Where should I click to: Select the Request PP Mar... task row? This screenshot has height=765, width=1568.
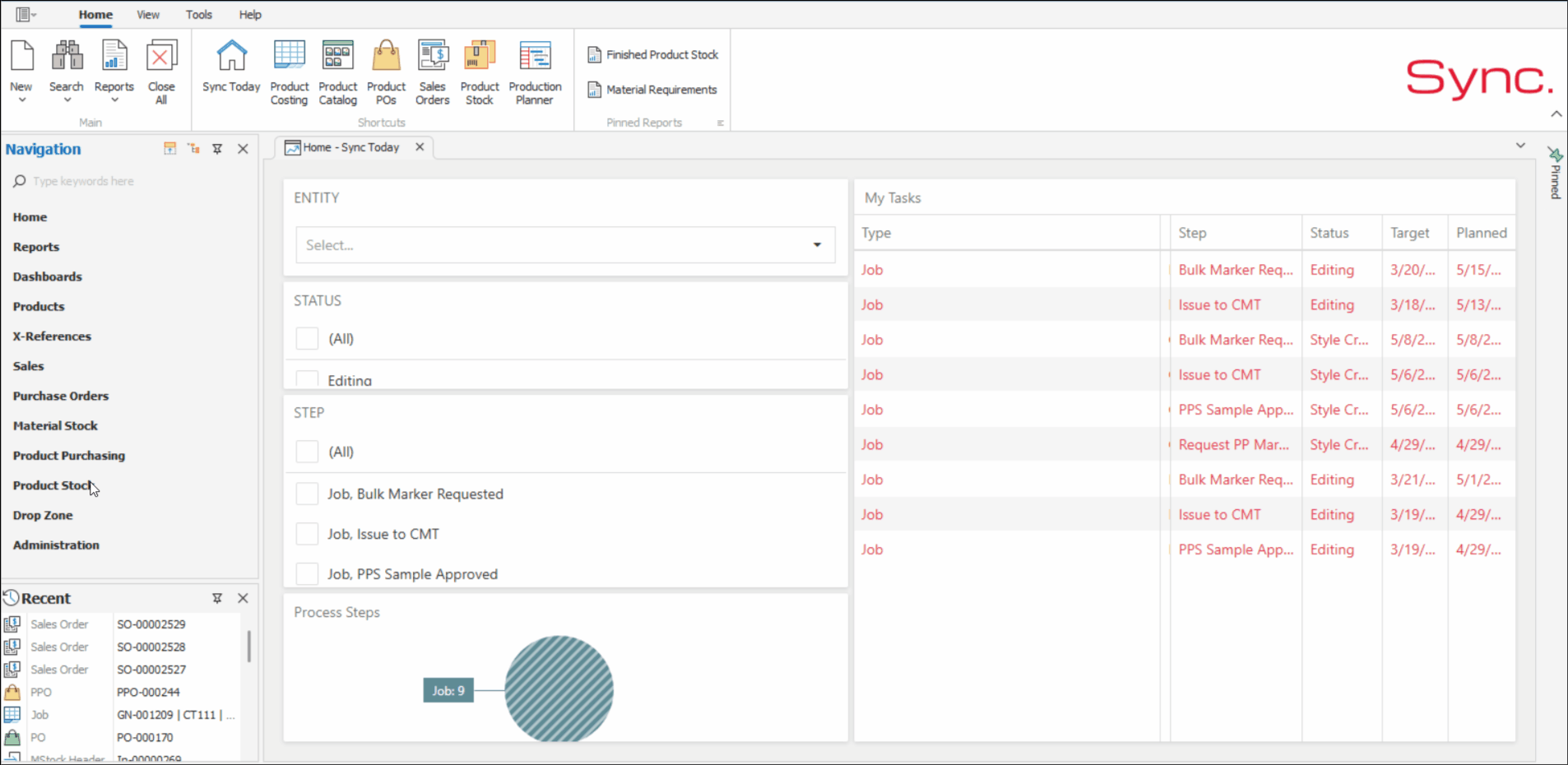coord(1185,444)
